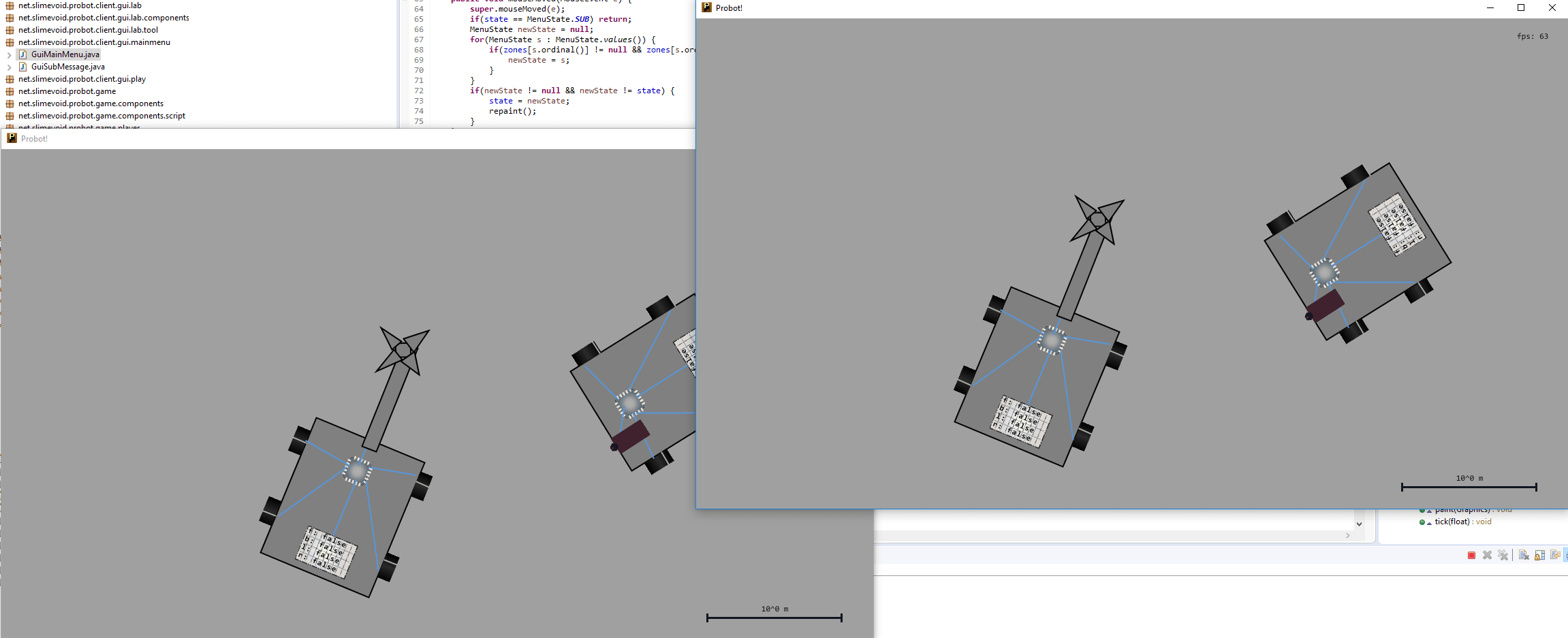The width and height of the screenshot is (1568, 638).
Task: Click dark maroon block on right robot, front window
Action: [1325, 306]
